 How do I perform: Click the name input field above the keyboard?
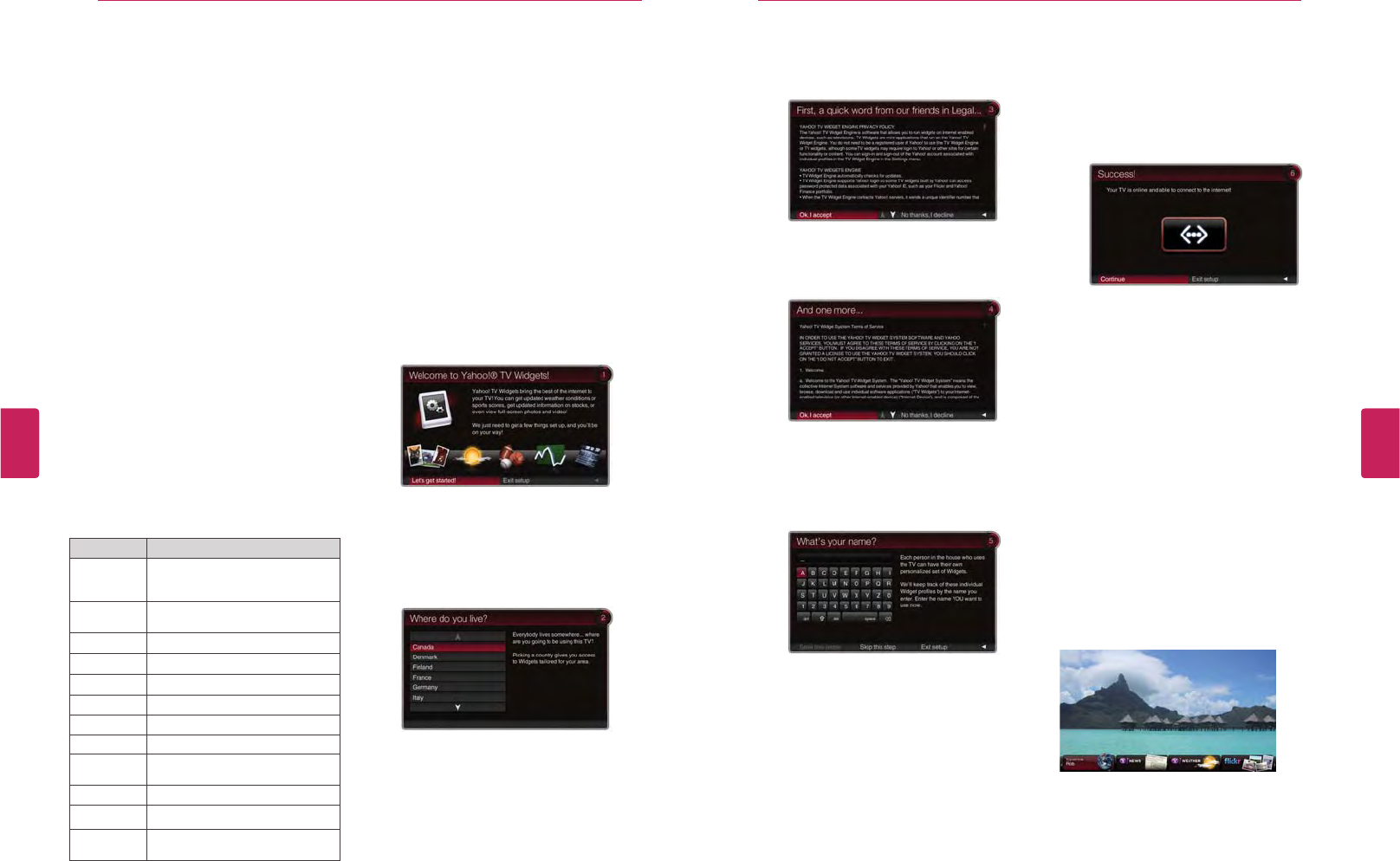[845, 560]
